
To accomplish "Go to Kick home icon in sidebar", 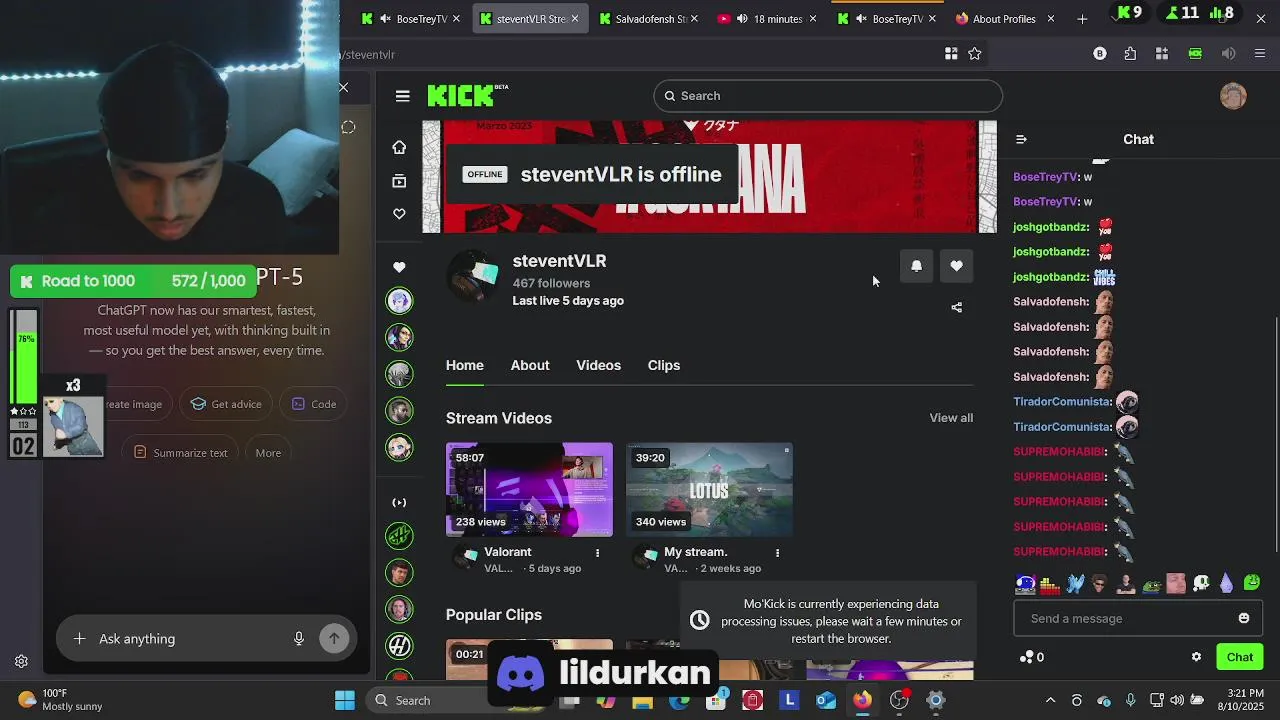I will [x=399, y=147].
